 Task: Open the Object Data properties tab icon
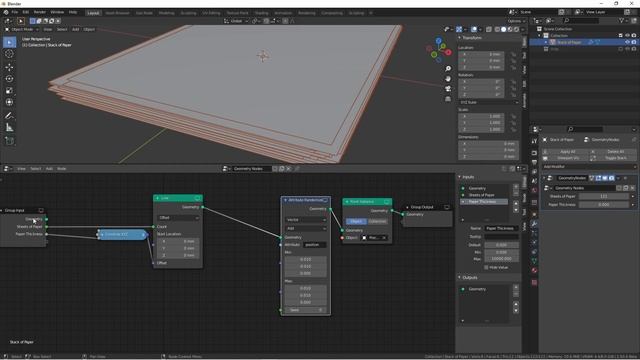point(534,261)
